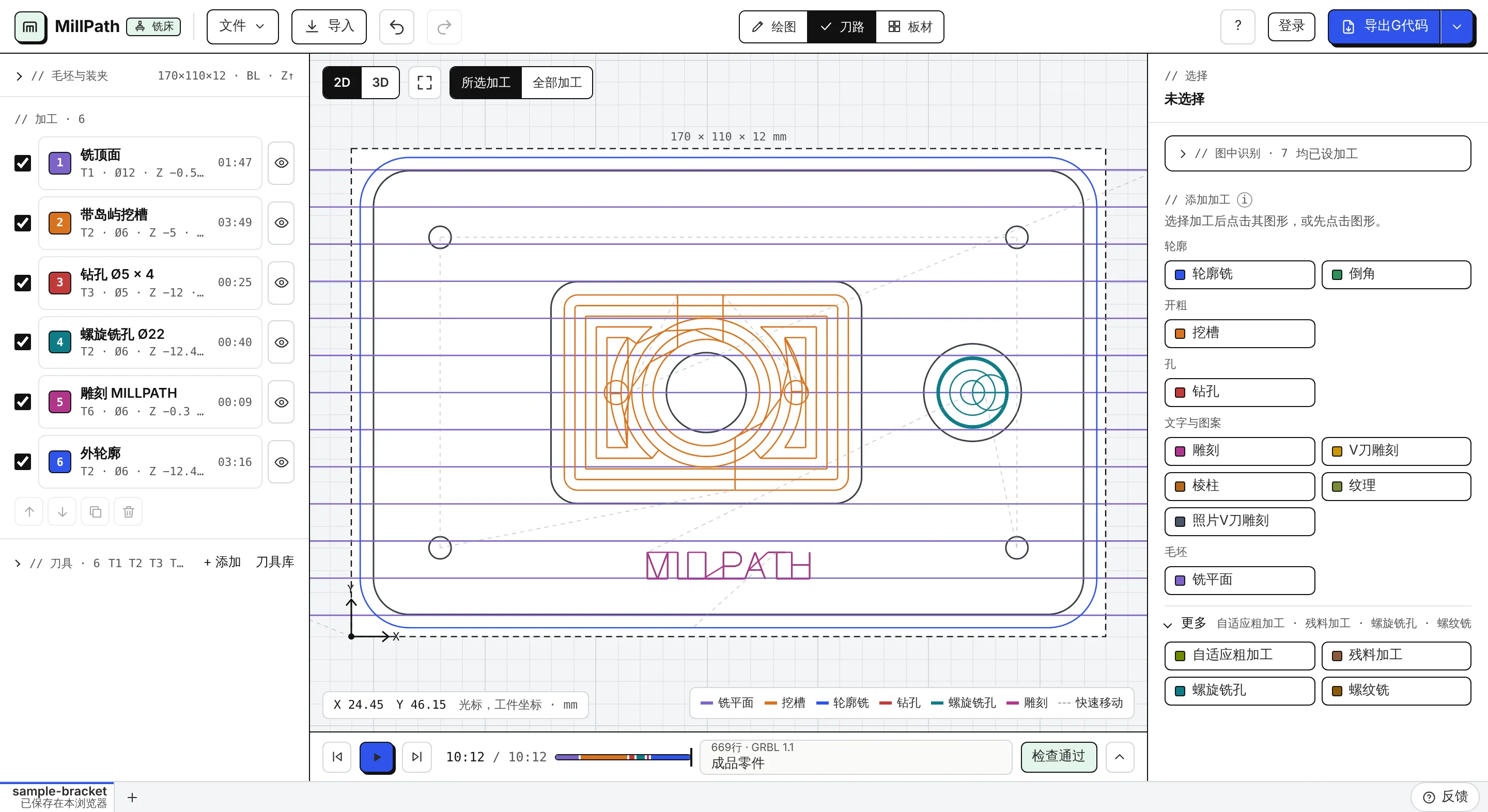This screenshot has height=812, width=1488.
Task: Switch to the 板材 tab
Action: pos(910,26)
